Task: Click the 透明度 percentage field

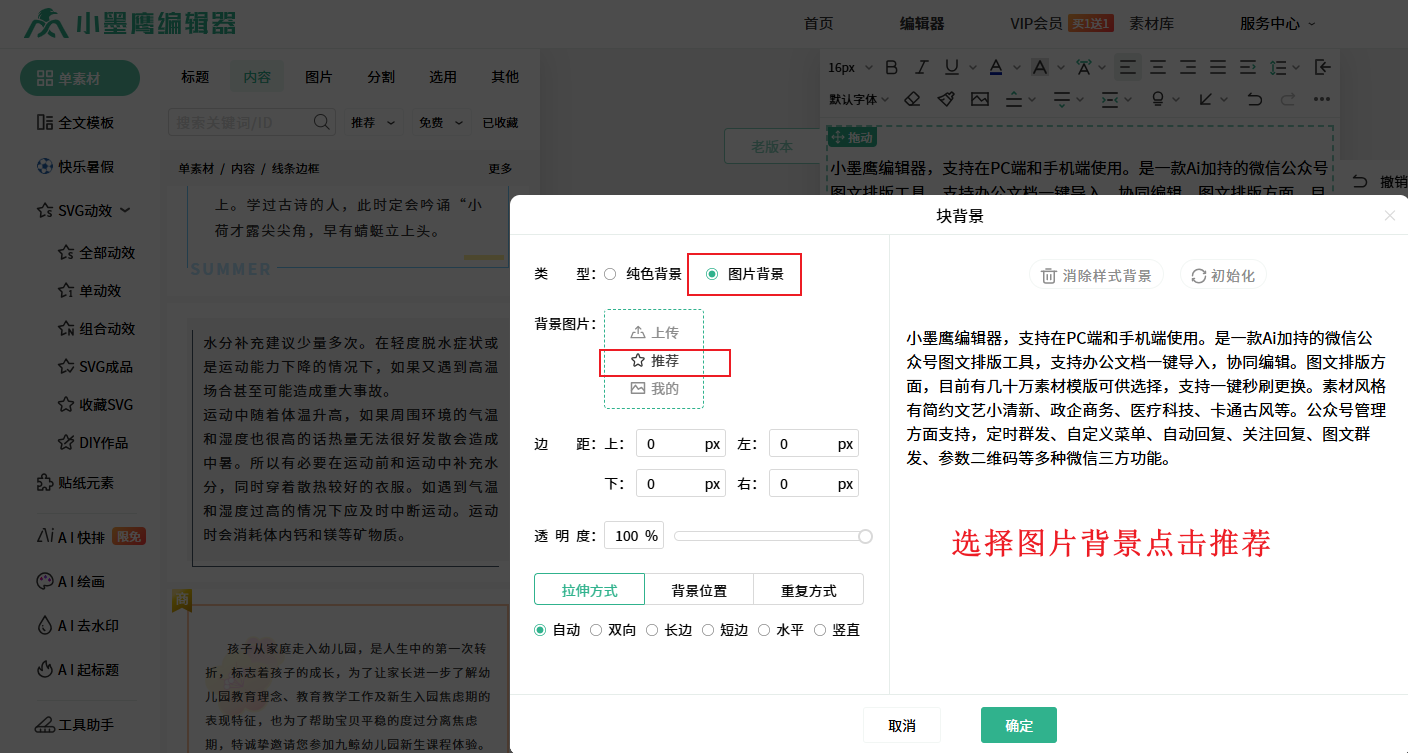Action: point(634,536)
